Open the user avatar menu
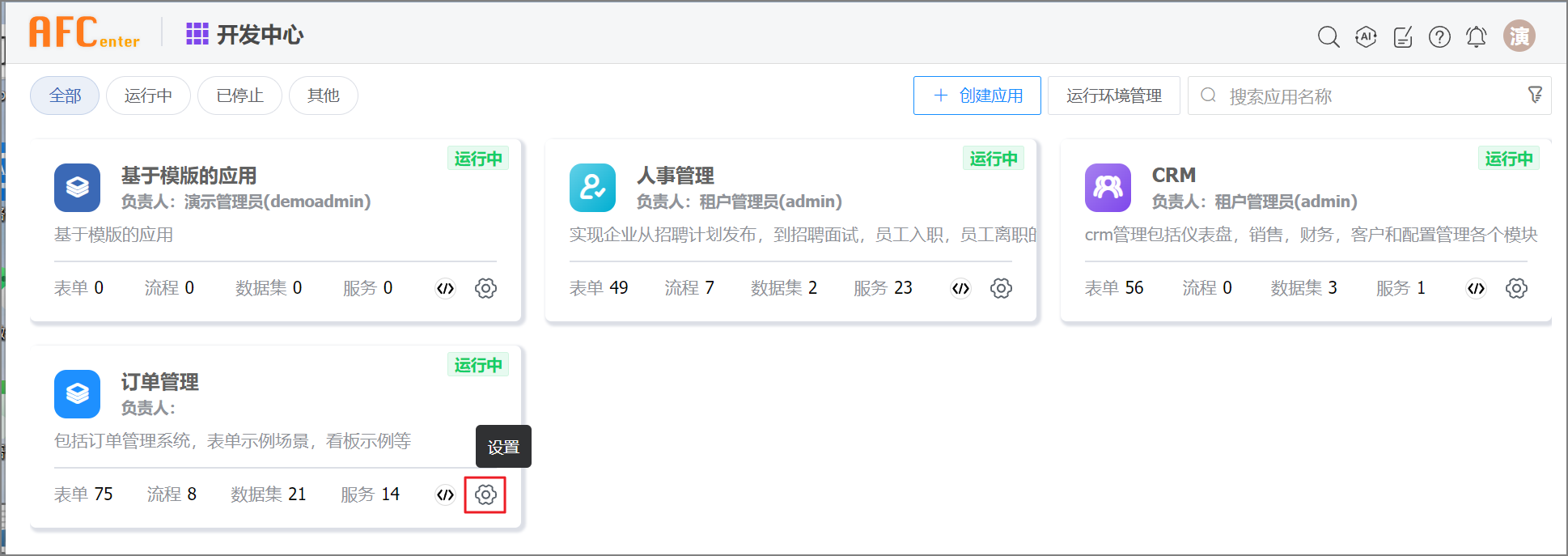 pyautogui.click(x=1519, y=36)
